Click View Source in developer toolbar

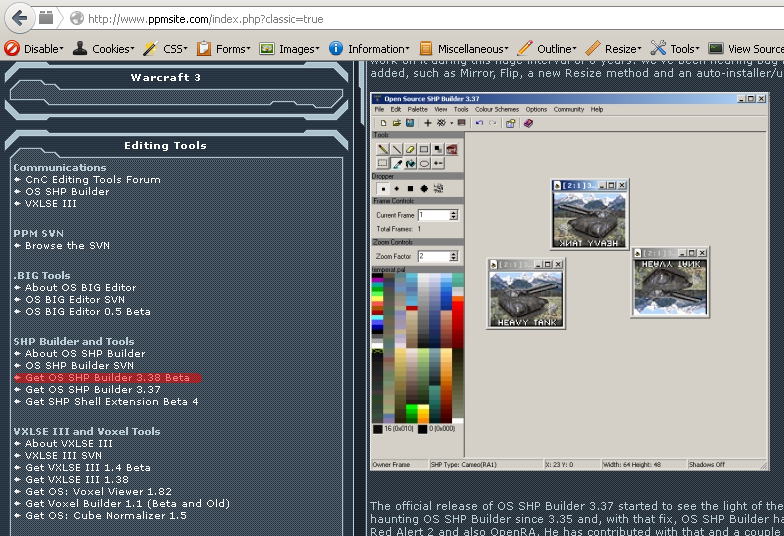point(746,48)
